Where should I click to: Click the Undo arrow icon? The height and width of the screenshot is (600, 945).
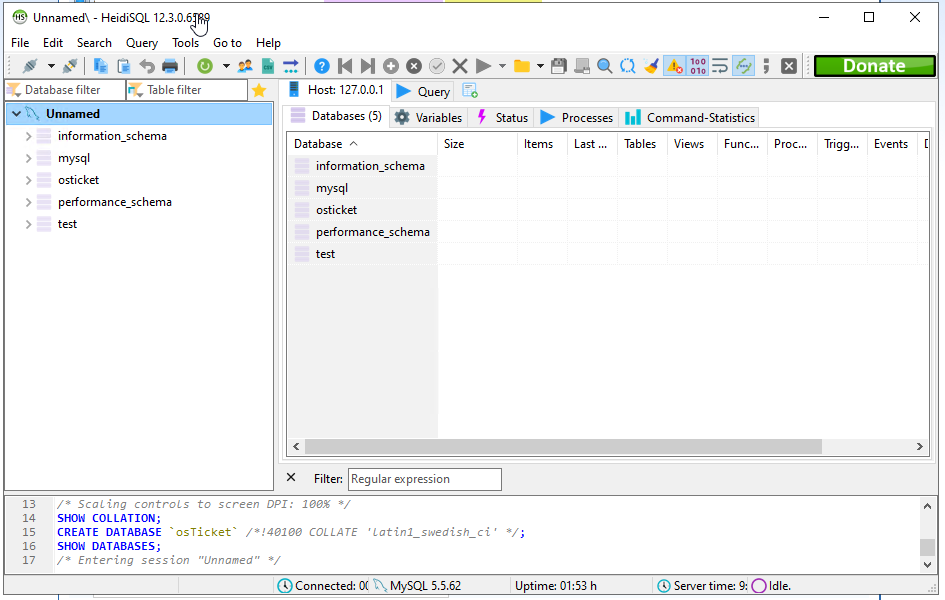tap(146, 66)
